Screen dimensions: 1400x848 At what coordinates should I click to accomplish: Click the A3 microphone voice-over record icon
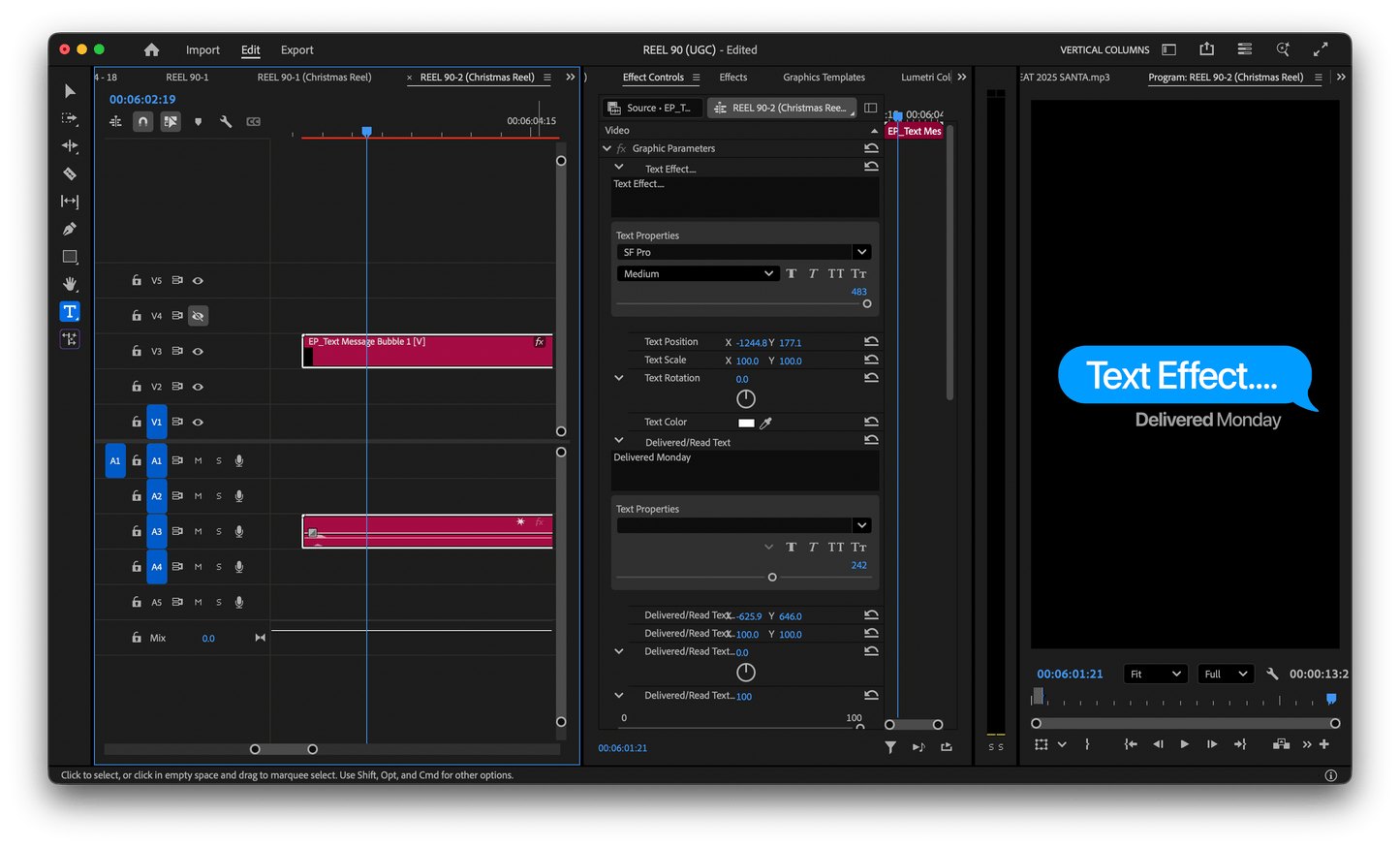click(x=238, y=531)
